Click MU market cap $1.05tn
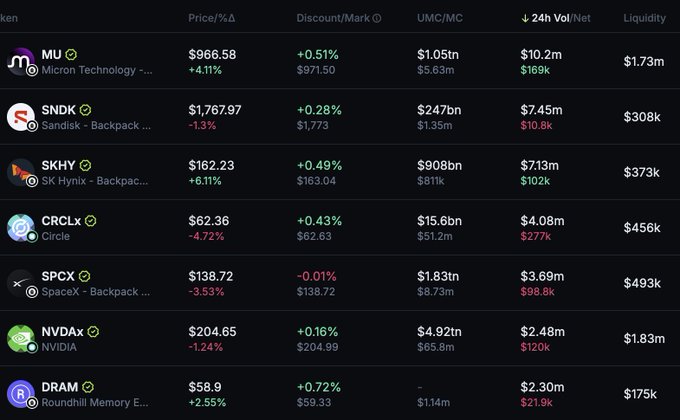Viewport: 680px width, 420px height. pos(438,55)
